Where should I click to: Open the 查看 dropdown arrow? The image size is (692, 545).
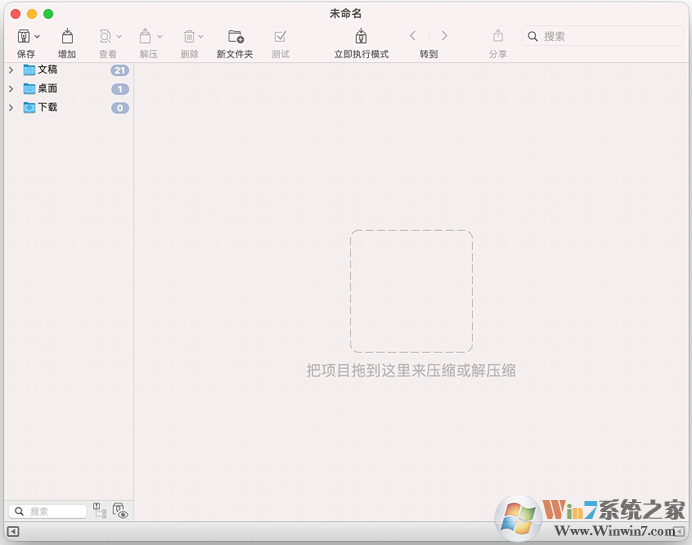(x=119, y=37)
